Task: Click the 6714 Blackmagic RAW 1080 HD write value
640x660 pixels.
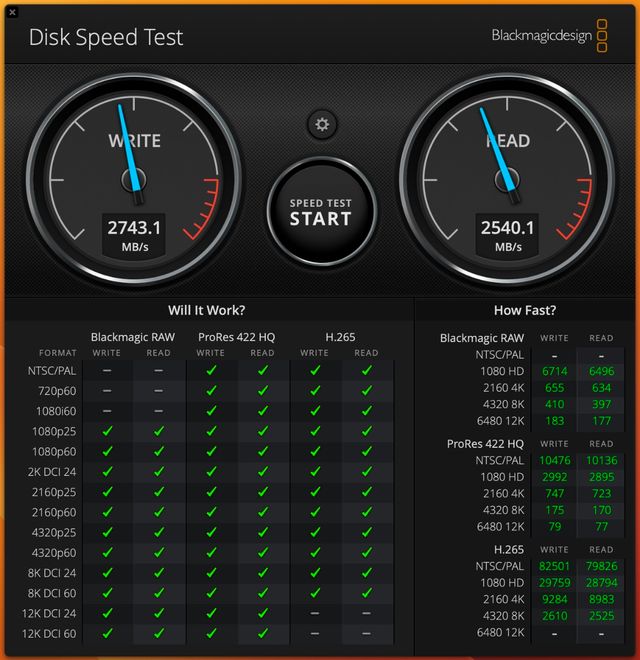Action: point(554,371)
